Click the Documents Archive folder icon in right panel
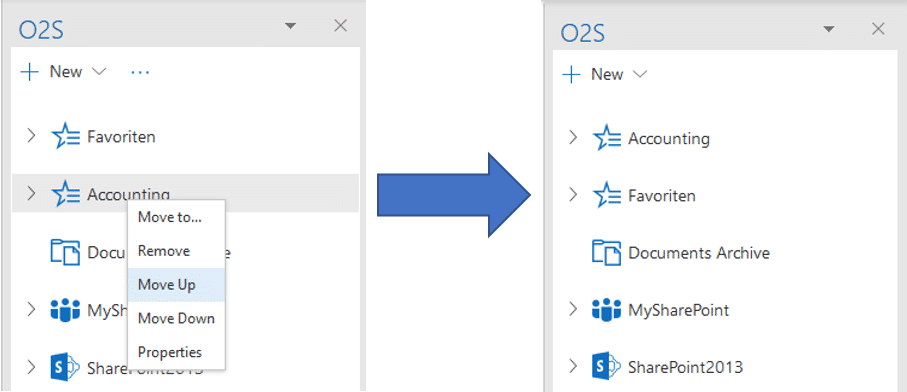The image size is (907, 392). (607, 253)
